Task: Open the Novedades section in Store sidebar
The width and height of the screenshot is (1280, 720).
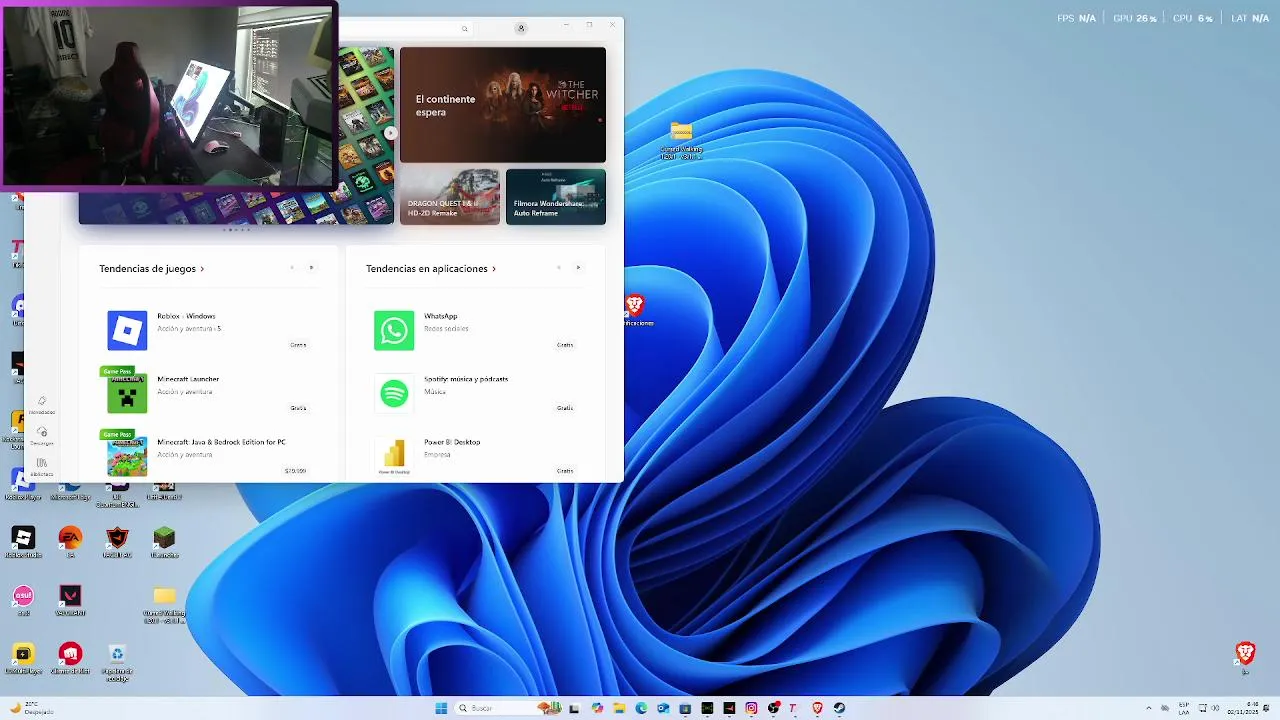Action: (42, 404)
